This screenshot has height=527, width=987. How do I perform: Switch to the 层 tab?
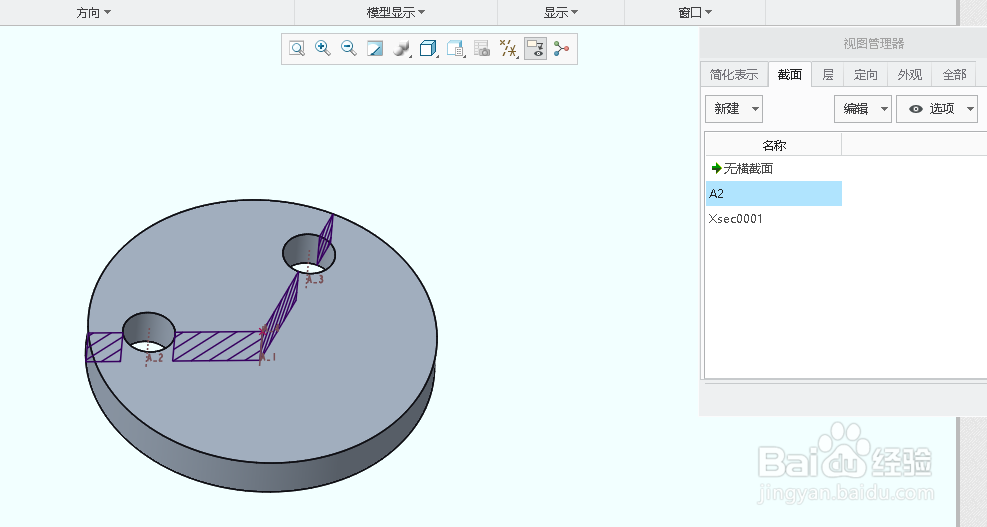(x=828, y=74)
